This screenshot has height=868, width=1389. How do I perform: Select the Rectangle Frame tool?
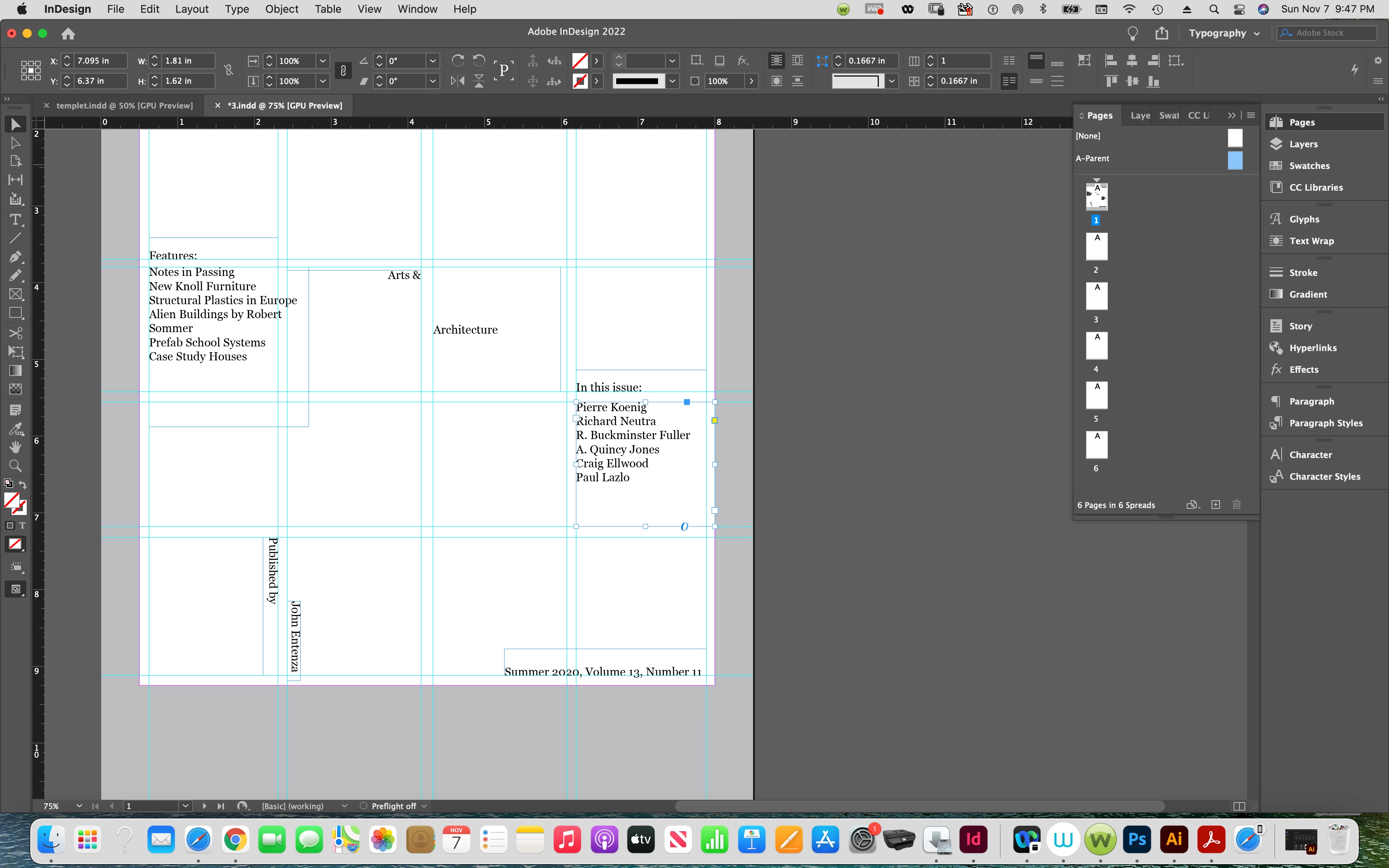point(16,294)
